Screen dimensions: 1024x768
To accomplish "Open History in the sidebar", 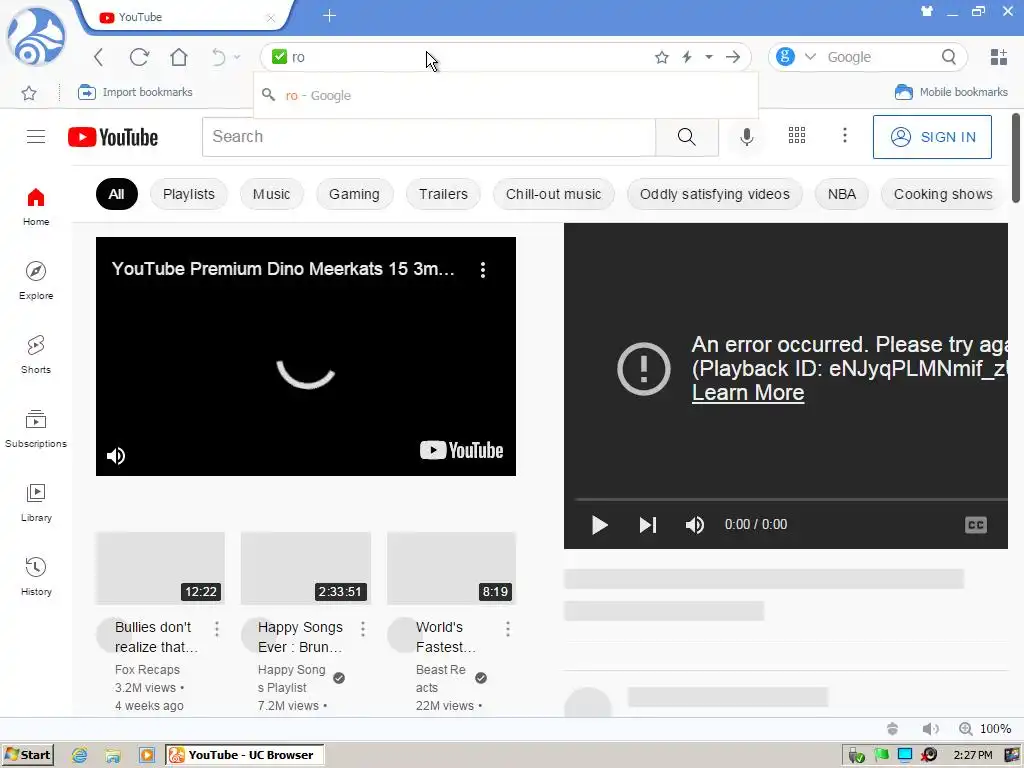I will (36, 577).
